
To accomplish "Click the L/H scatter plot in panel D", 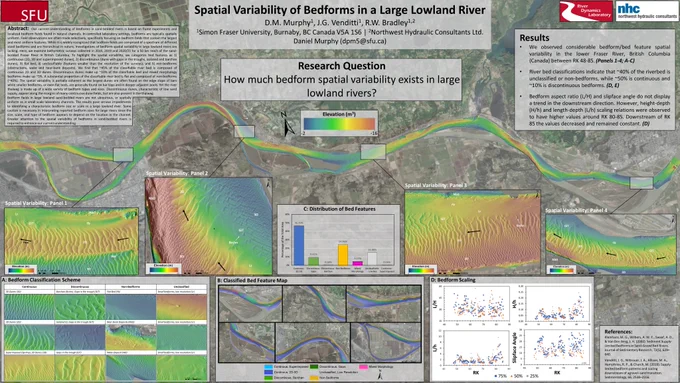I will click(476, 305).
